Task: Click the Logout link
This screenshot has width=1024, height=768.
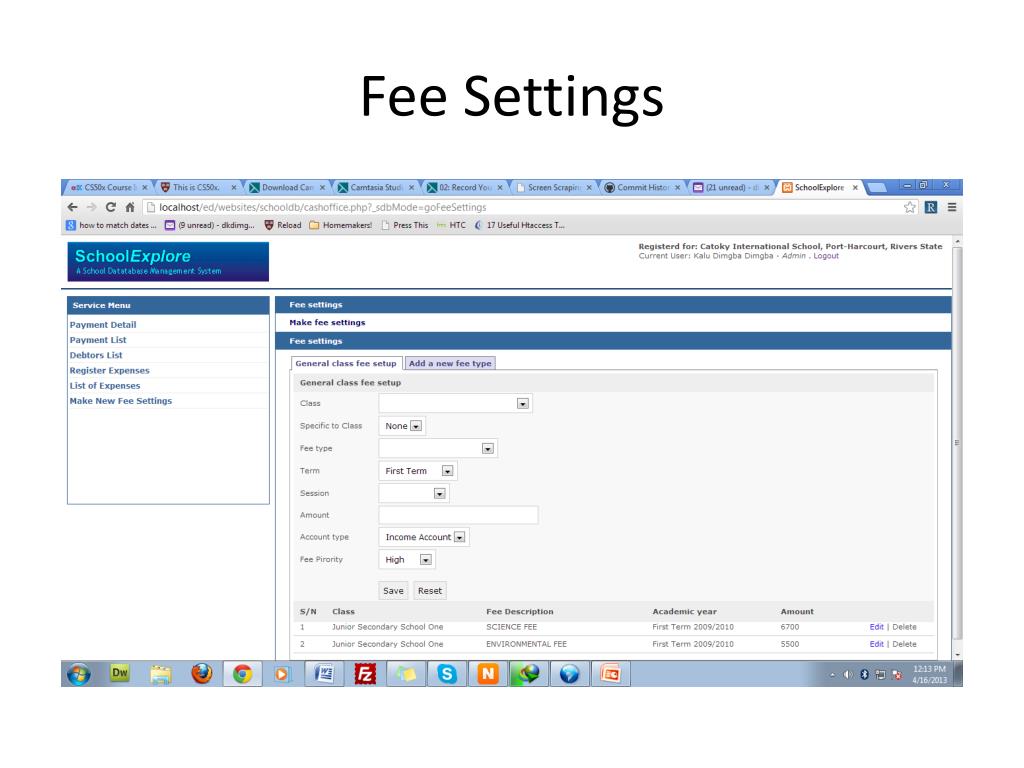Action: pos(825,256)
